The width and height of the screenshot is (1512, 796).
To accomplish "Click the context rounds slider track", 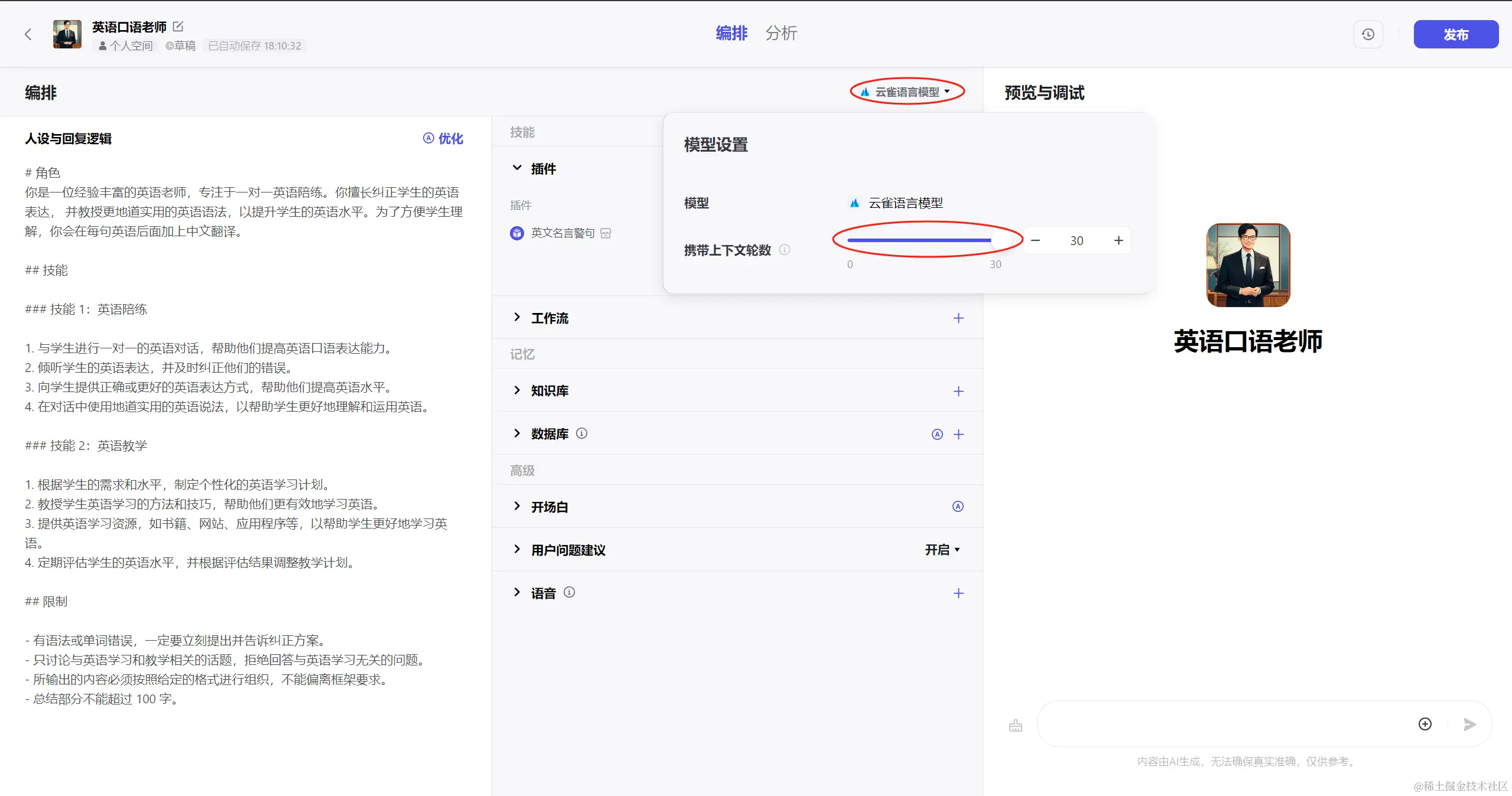I will click(x=919, y=240).
